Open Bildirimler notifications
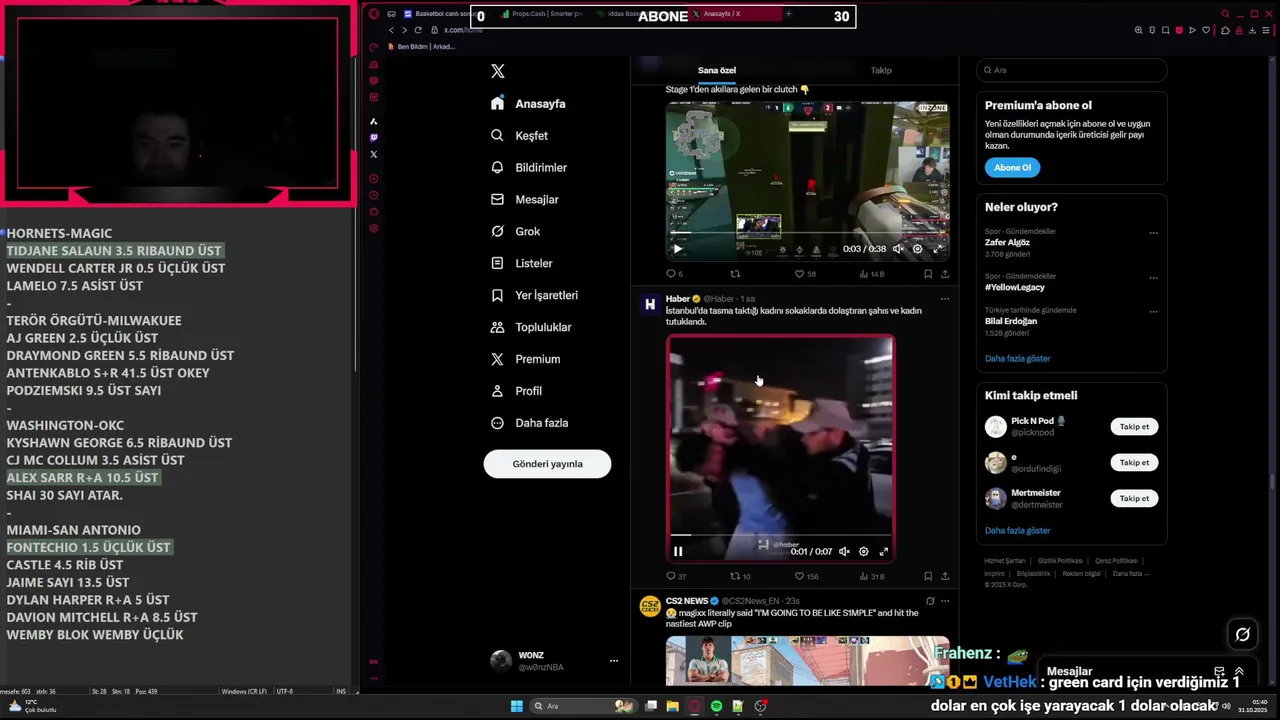Image resolution: width=1280 pixels, height=720 pixels. point(529,168)
